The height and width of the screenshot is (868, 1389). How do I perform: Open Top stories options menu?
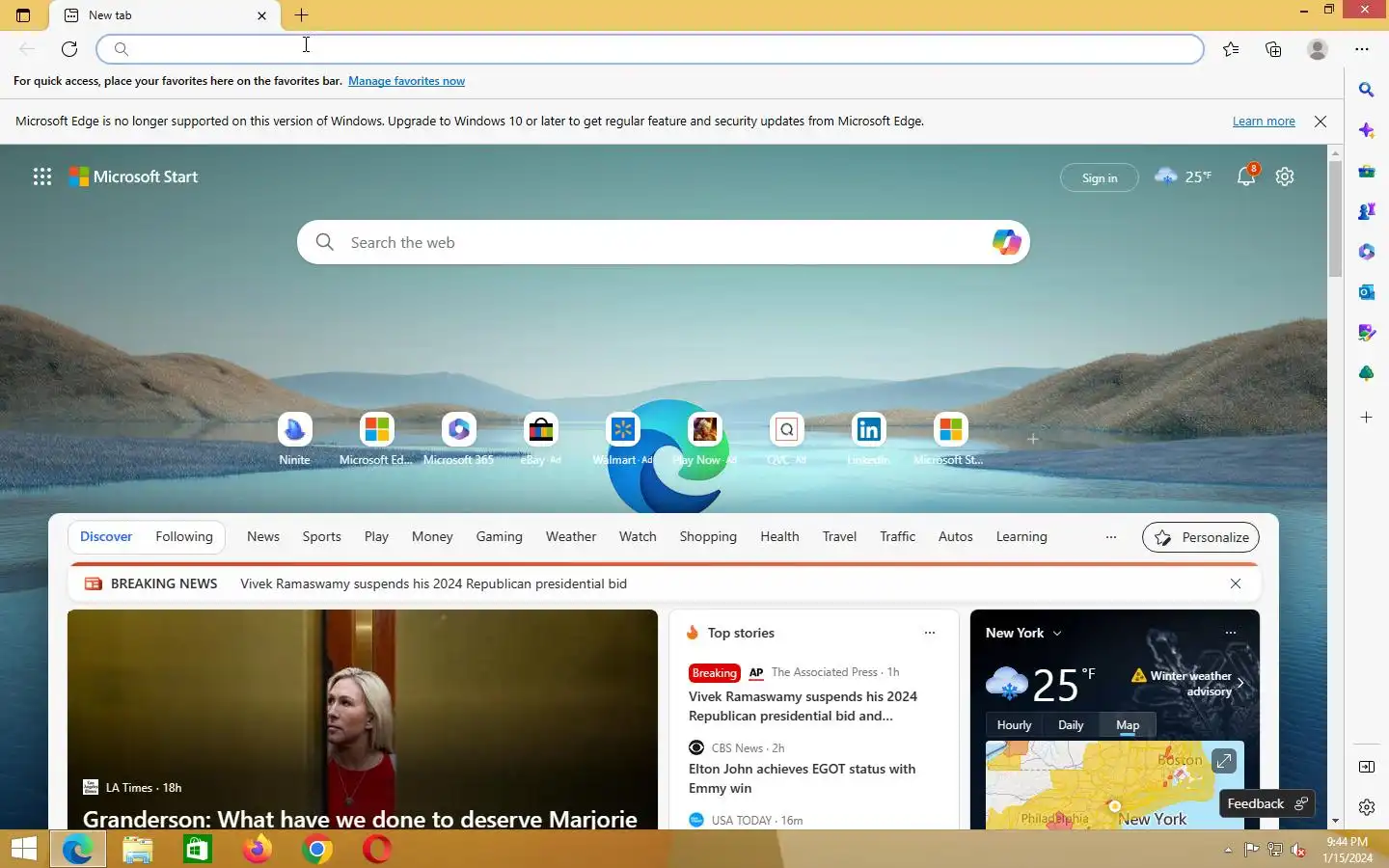pos(930,633)
